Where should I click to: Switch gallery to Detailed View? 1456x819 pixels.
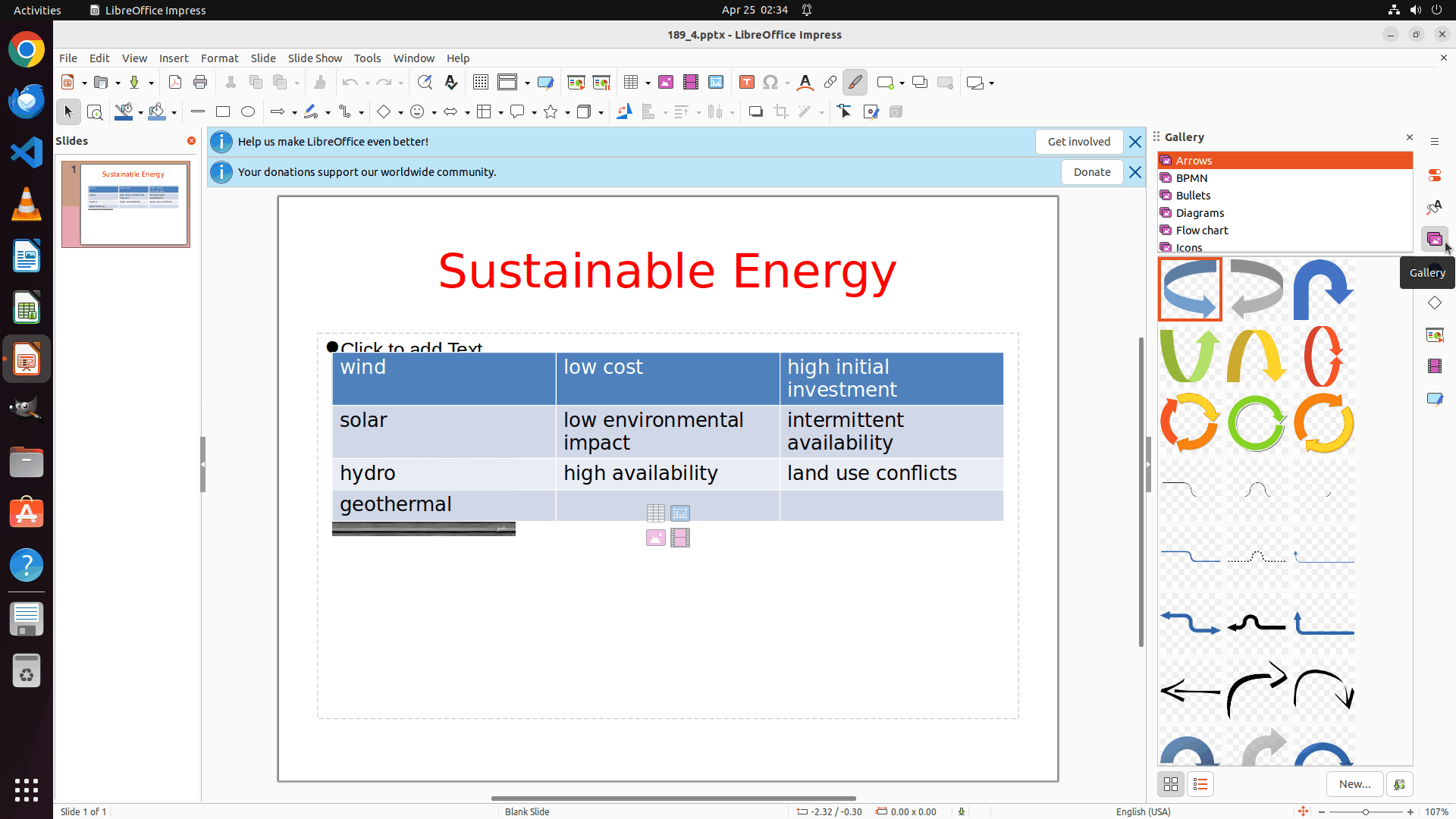click(1200, 784)
